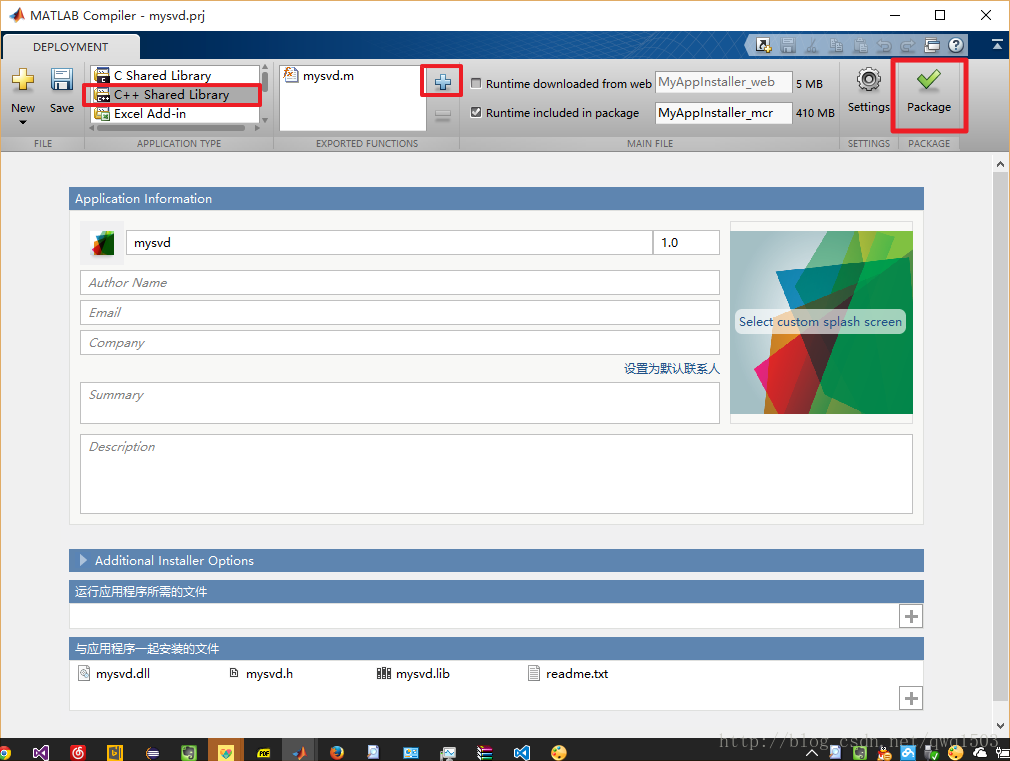Image resolution: width=1010 pixels, height=761 pixels.
Task: Click the switch windows icon
Action: click(931, 45)
